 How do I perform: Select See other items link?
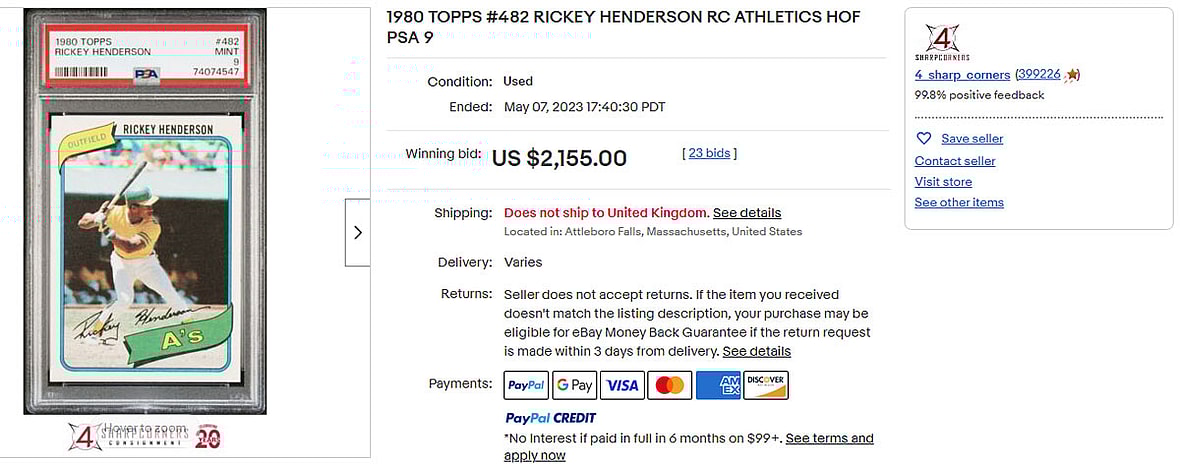click(x=959, y=202)
